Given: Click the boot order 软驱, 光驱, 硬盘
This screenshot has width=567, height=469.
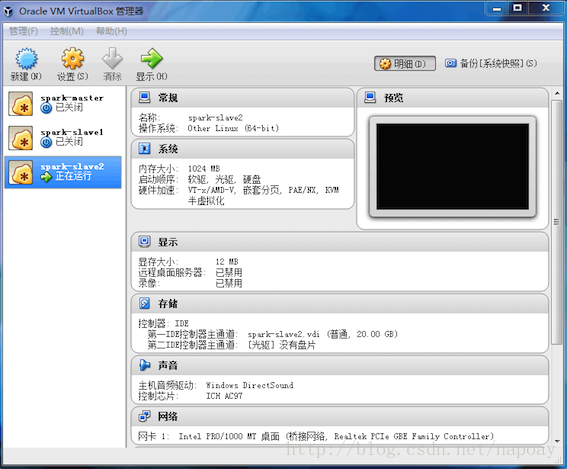Looking at the screenshot, I should [x=224, y=179].
